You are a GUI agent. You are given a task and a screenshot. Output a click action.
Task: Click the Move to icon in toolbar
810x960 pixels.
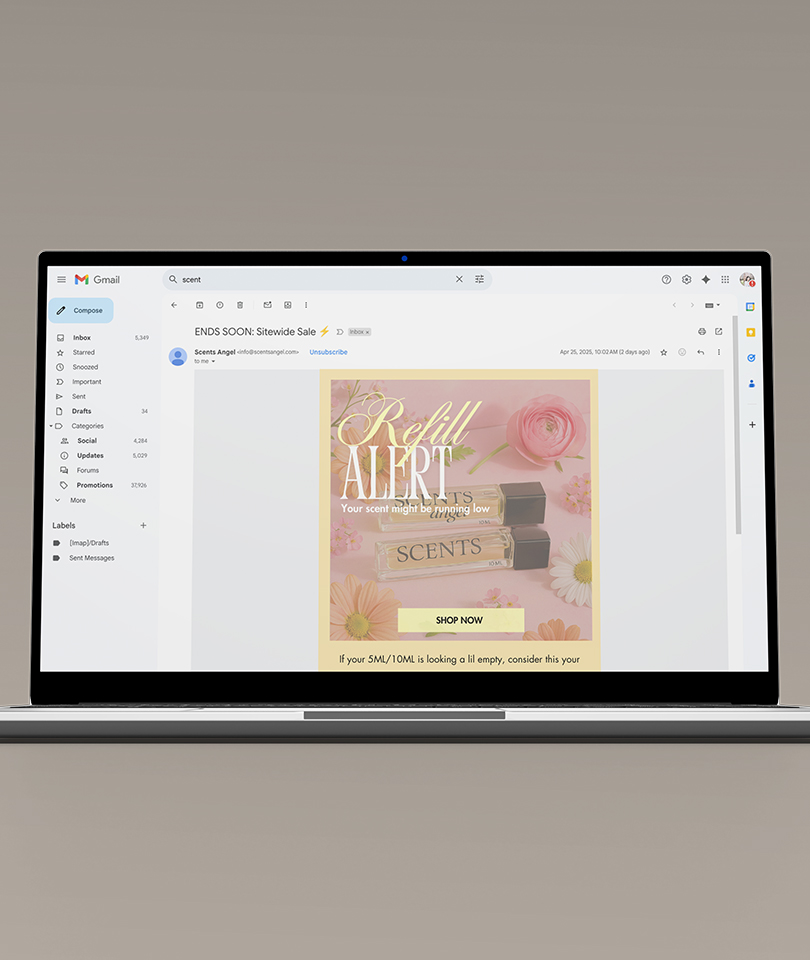[288, 305]
